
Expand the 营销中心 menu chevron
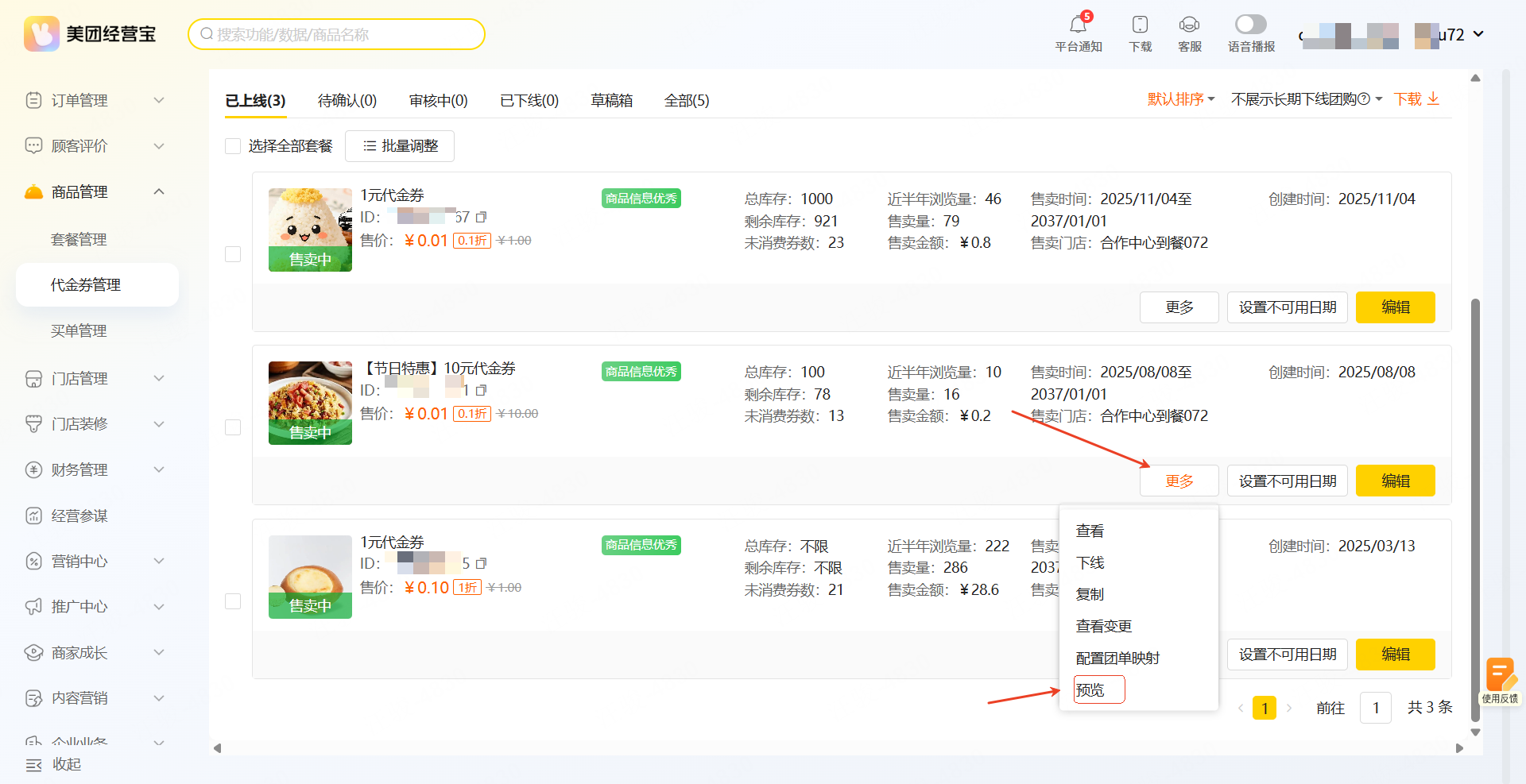(x=159, y=562)
